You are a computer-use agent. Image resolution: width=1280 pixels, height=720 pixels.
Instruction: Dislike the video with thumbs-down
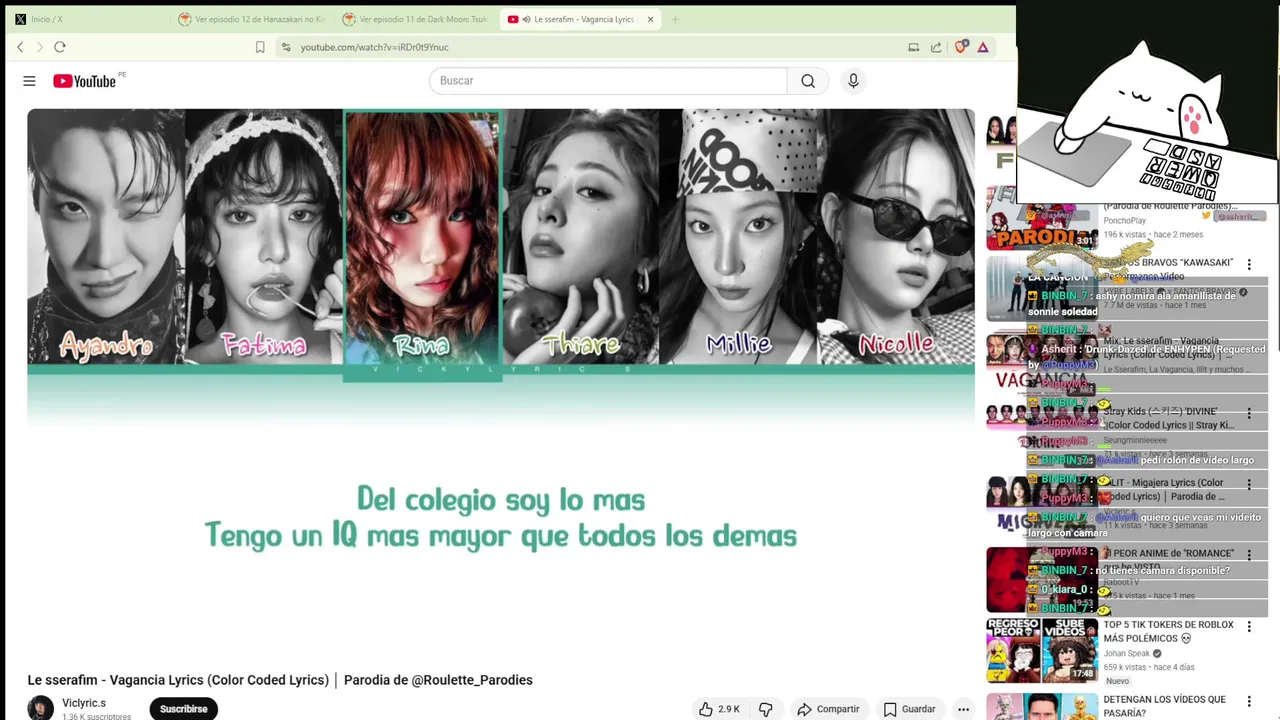point(765,709)
